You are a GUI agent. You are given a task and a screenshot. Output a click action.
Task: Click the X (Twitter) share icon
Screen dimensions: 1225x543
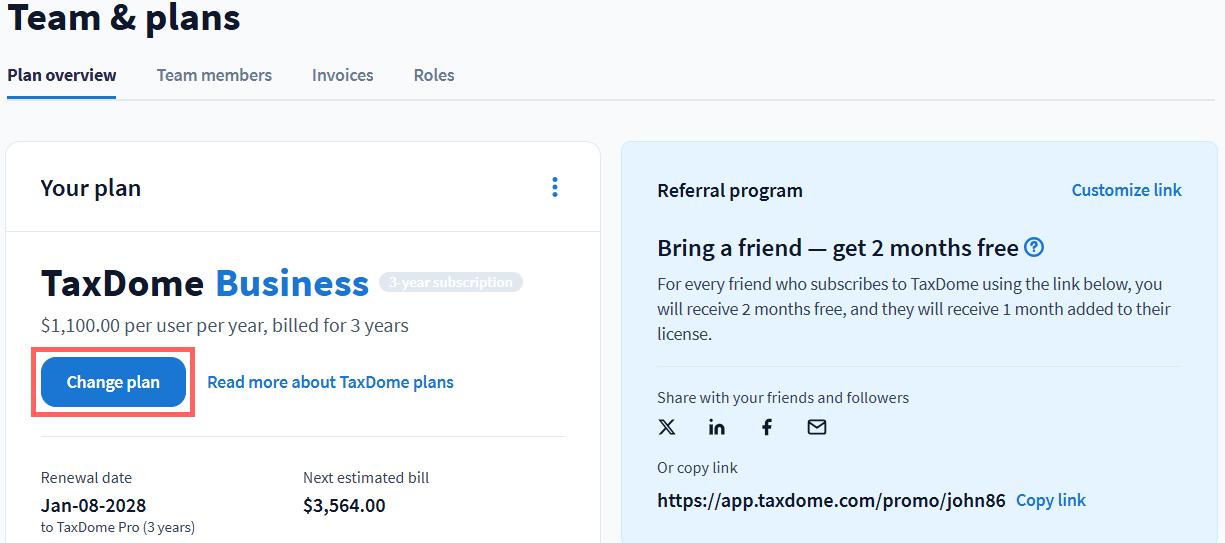tap(667, 427)
